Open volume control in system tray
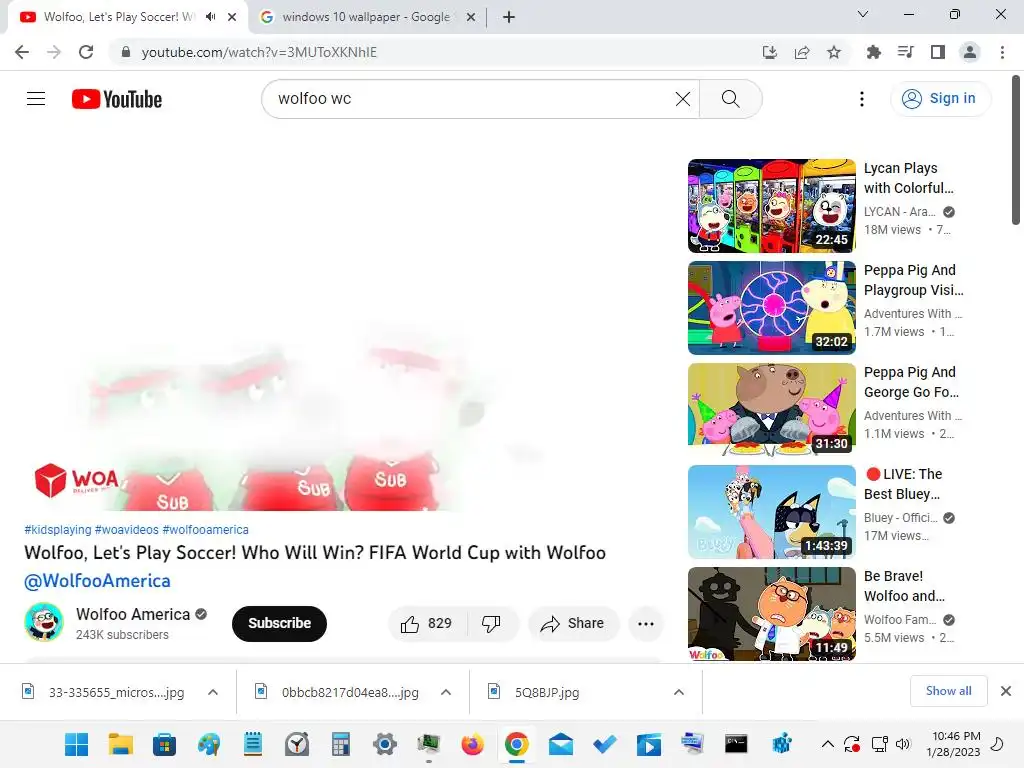Image resolution: width=1024 pixels, height=768 pixels. [x=903, y=744]
